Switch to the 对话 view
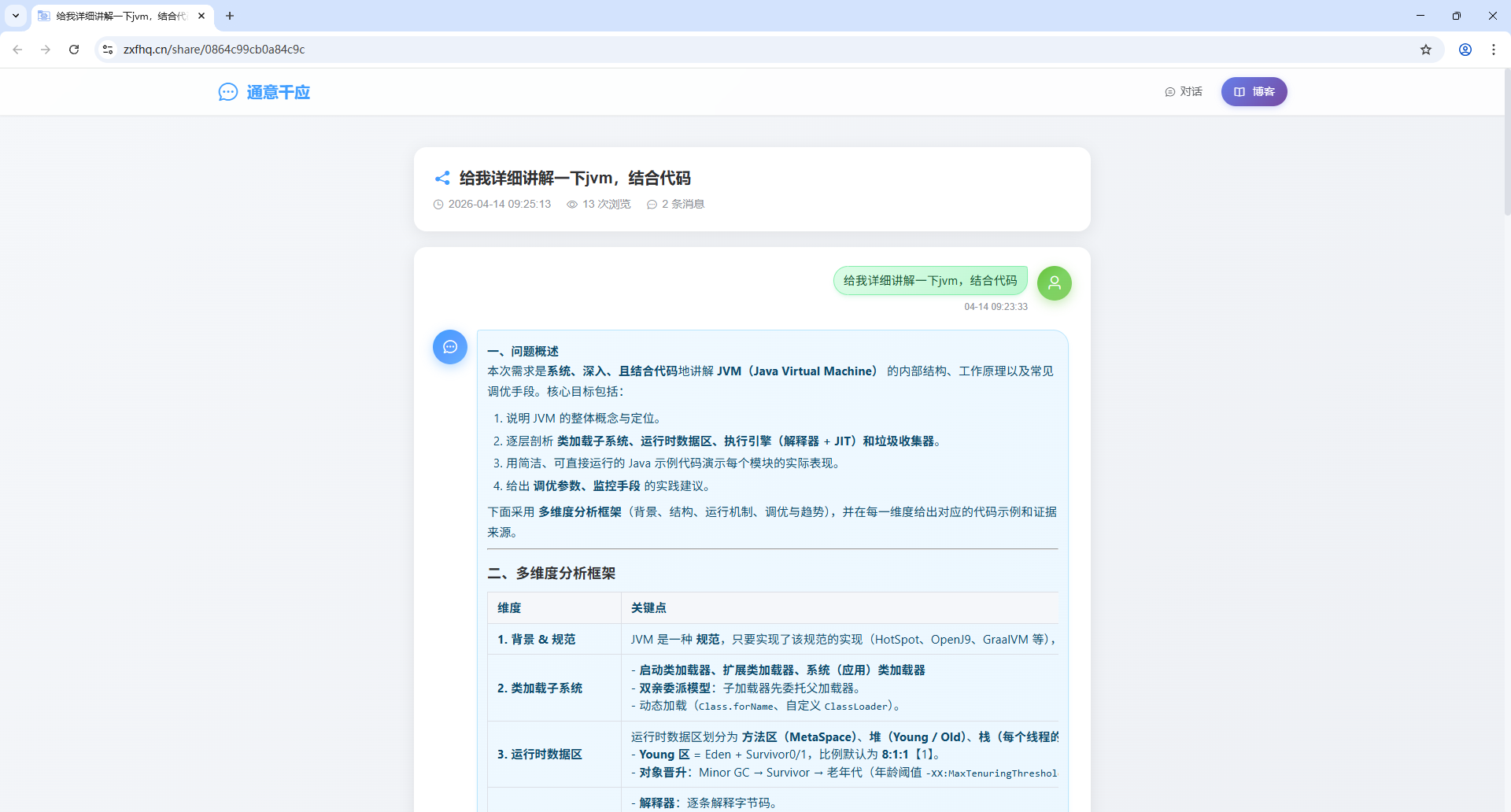The width and height of the screenshot is (1511, 812). pyautogui.click(x=1184, y=91)
